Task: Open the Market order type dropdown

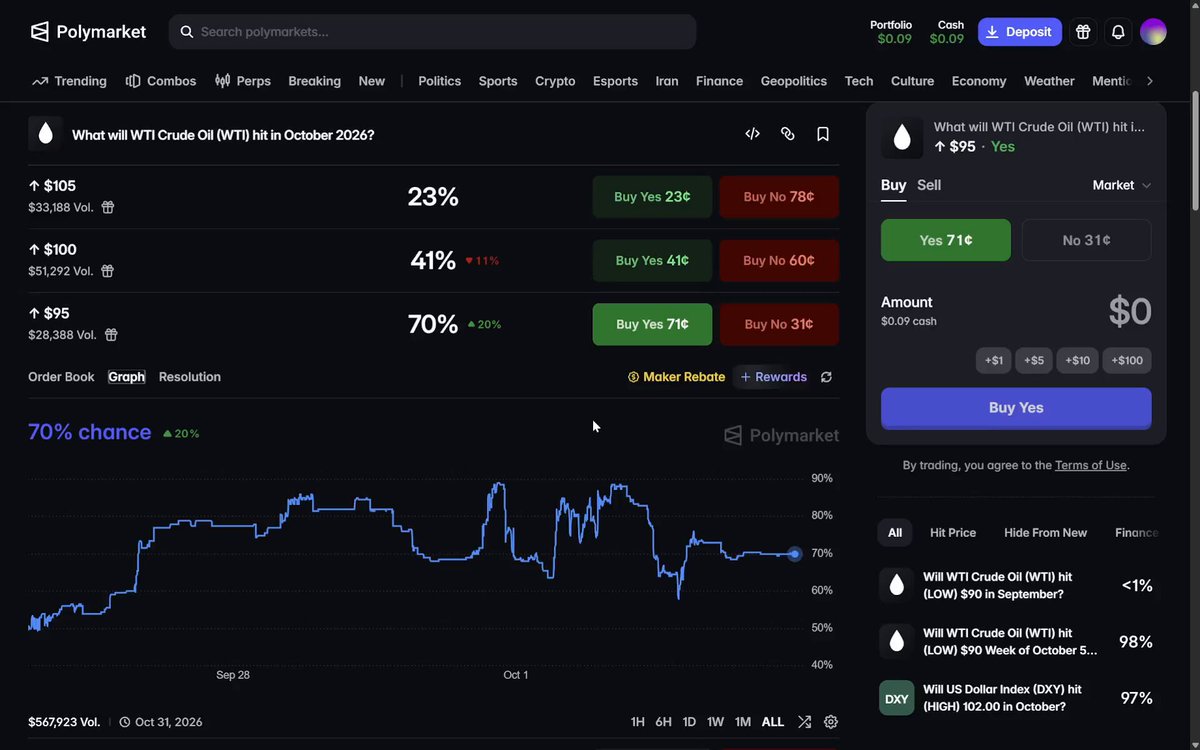Action: [x=1122, y=185]
